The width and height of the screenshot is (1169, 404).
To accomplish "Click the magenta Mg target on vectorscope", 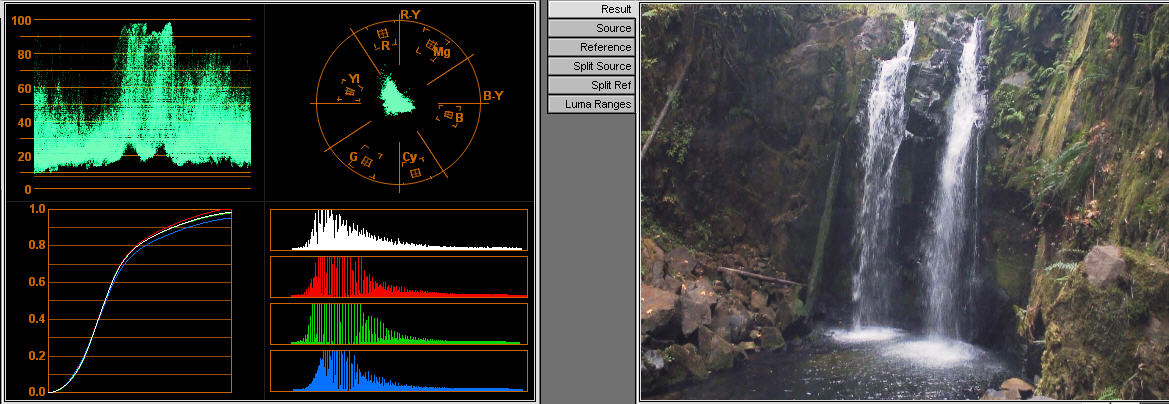I will (x=434, y=46).
